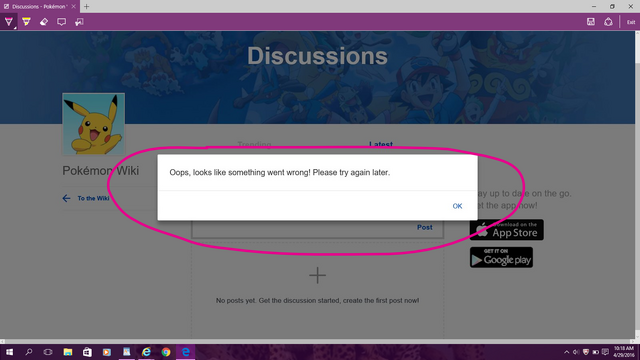Image resolution: width=640 pixels, height=360 pixels.
Task: Open a new browser tab
Action: (x=87, y=7)
